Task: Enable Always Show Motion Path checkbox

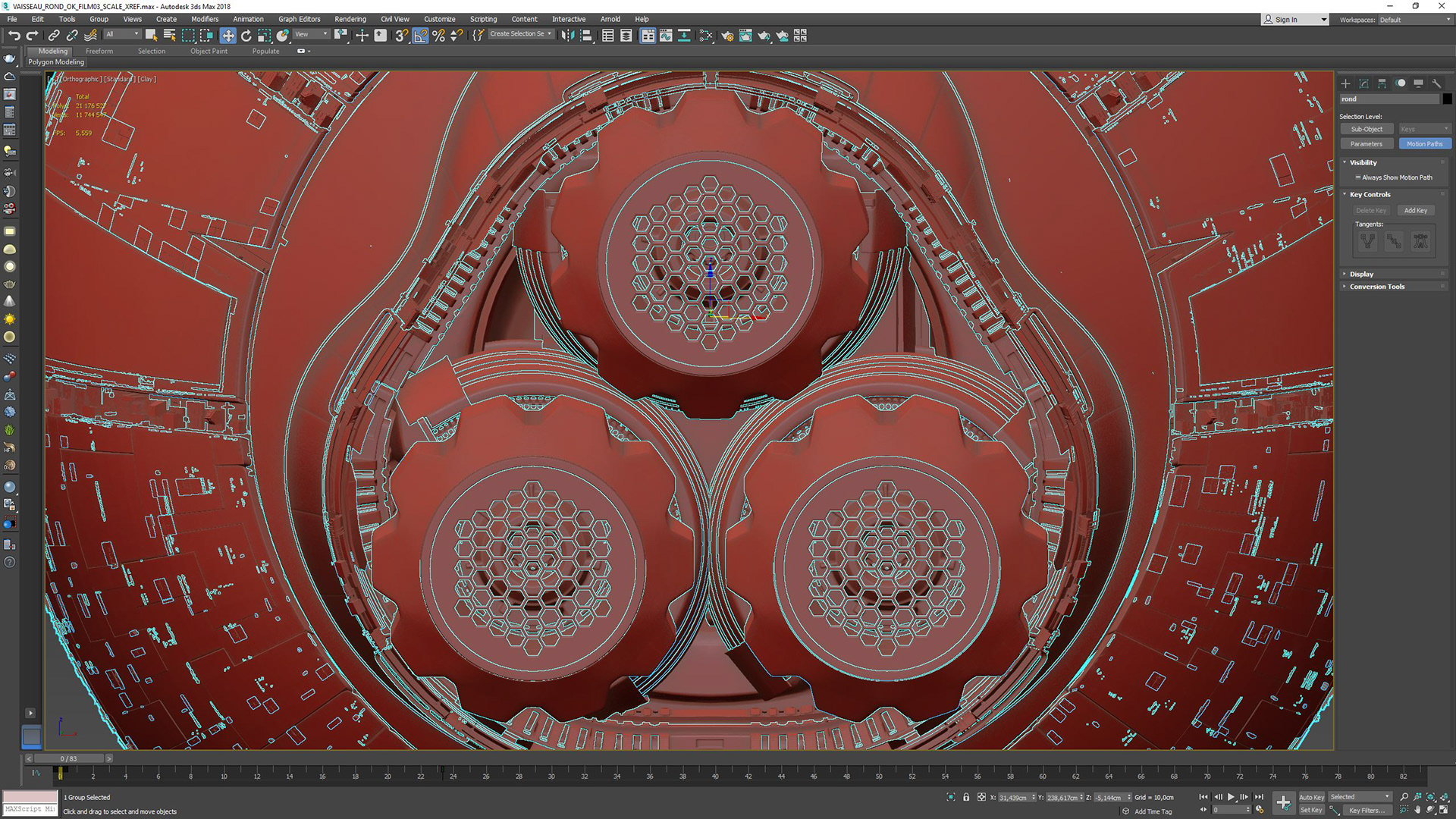Action: (x=1358, y=177)
